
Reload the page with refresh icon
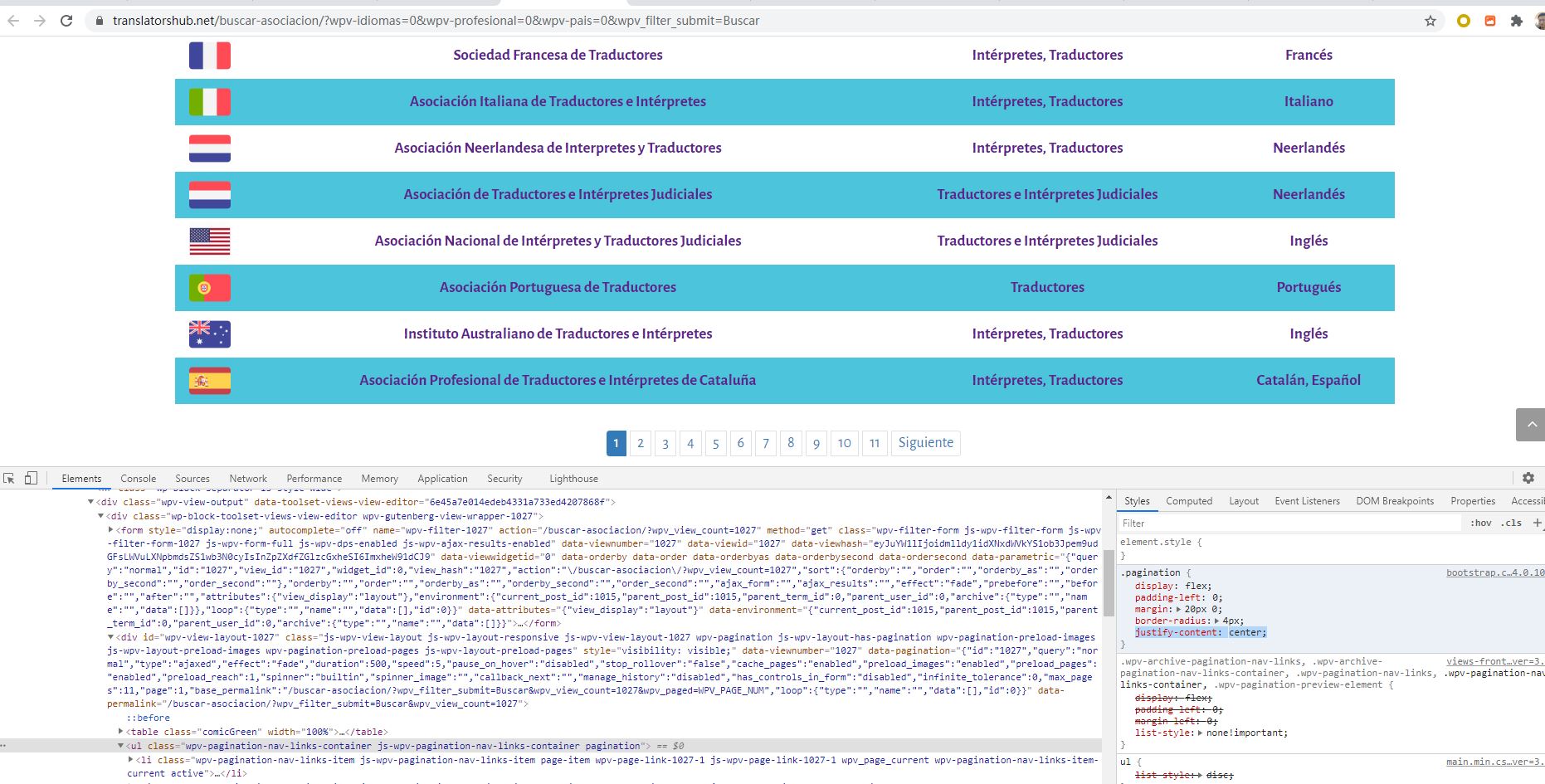click(x=66, y=20)
